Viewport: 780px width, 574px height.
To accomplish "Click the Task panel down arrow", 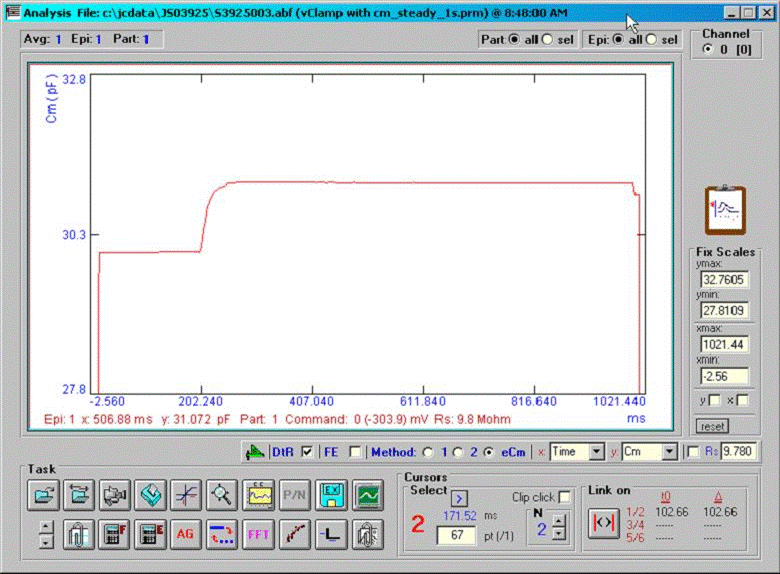I will (x=46, y=541).
